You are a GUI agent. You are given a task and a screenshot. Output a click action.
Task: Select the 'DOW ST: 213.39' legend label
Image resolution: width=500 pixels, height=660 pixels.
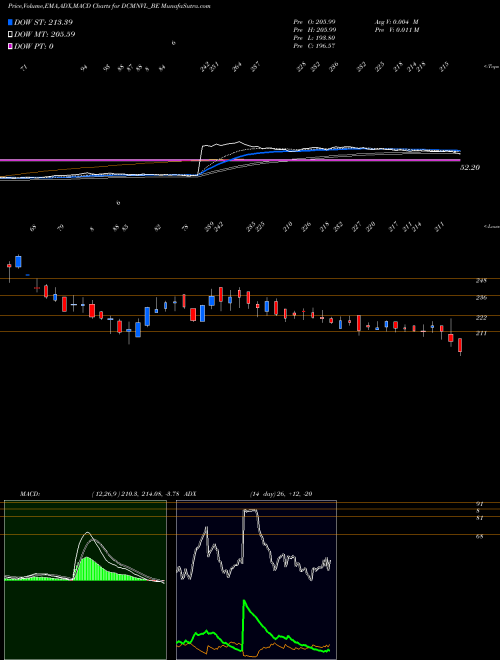coord(43,22)
